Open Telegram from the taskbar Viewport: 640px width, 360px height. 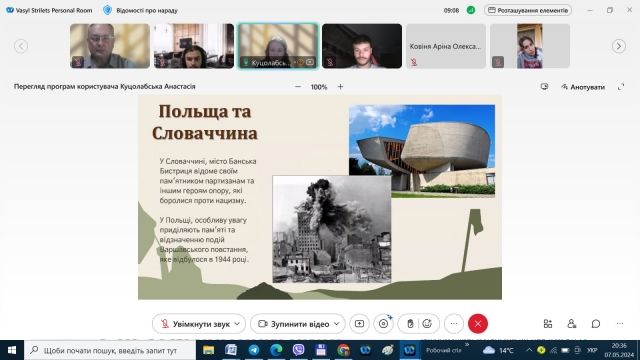pyautogui.click(x=253, y=350)
